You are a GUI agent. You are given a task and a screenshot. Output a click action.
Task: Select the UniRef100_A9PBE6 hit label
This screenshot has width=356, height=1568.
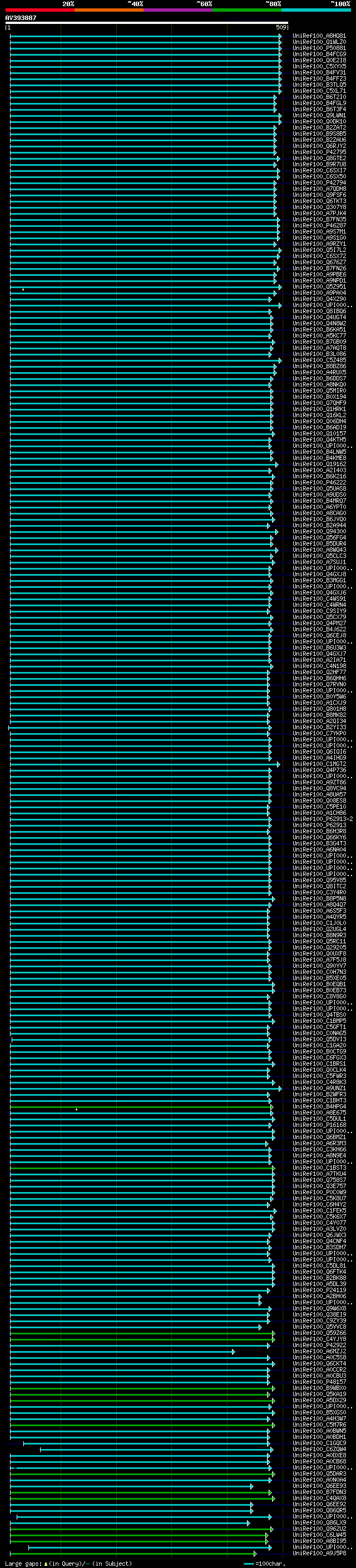pos(319,275)
